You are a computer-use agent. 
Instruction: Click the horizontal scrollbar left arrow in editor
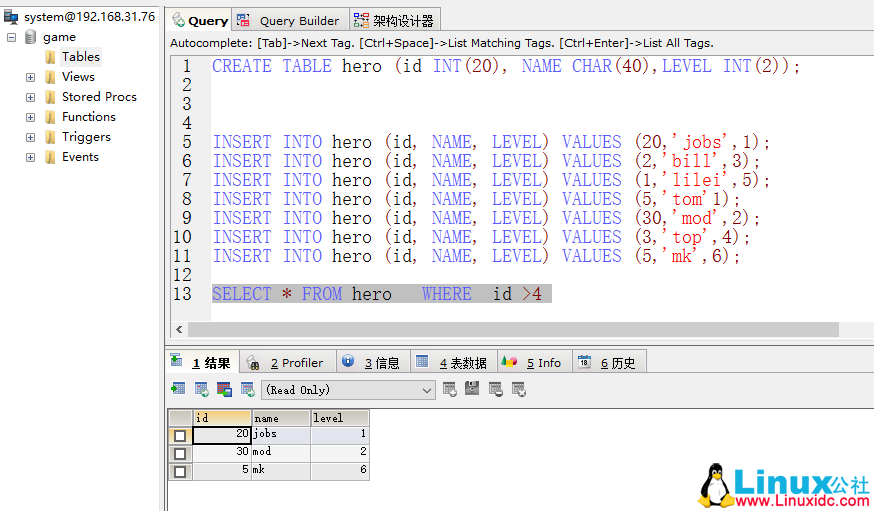pyautogui.click(x=179, y=329)
